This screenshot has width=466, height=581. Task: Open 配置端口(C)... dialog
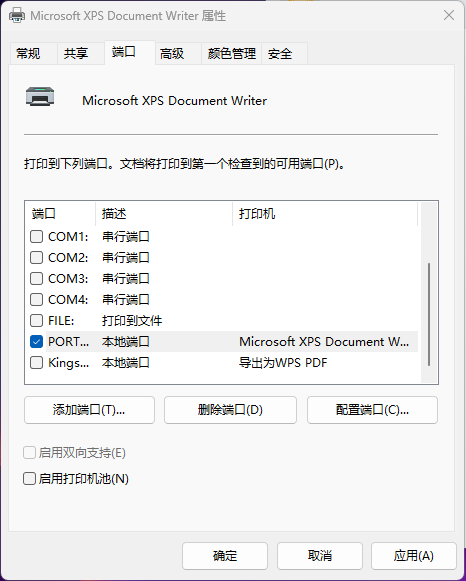(372, 410)
